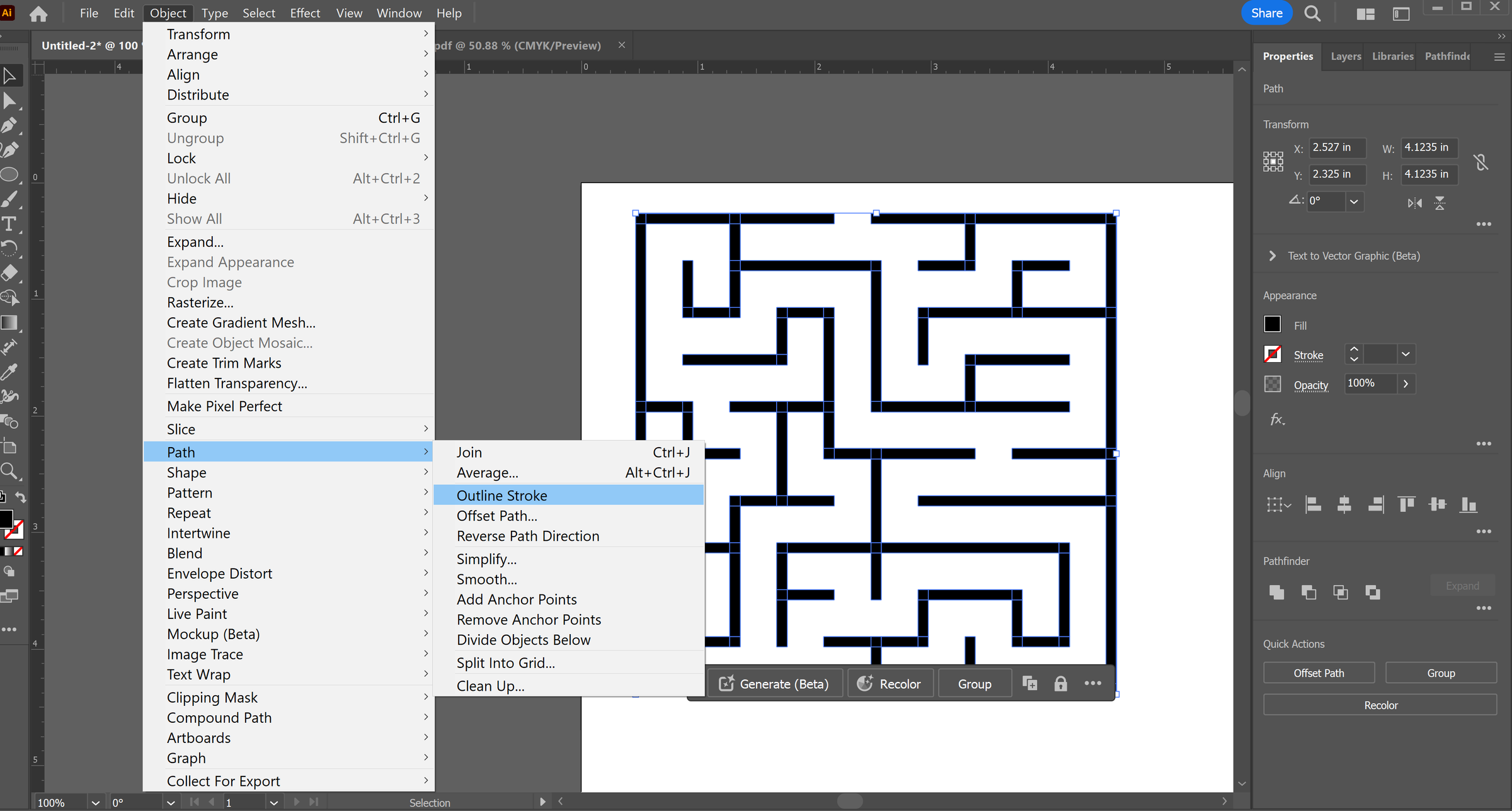The image size is (1512, 811).
Task: Select the Type tool
Action: (10, 224)
